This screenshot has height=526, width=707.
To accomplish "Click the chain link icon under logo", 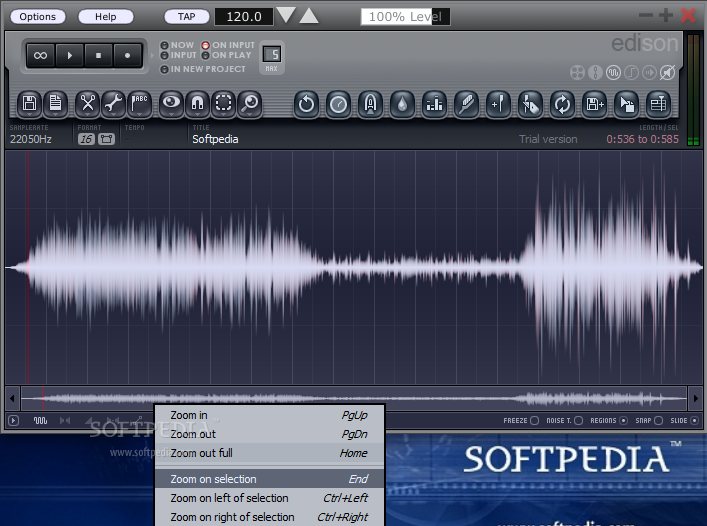I will coord(596,73).
